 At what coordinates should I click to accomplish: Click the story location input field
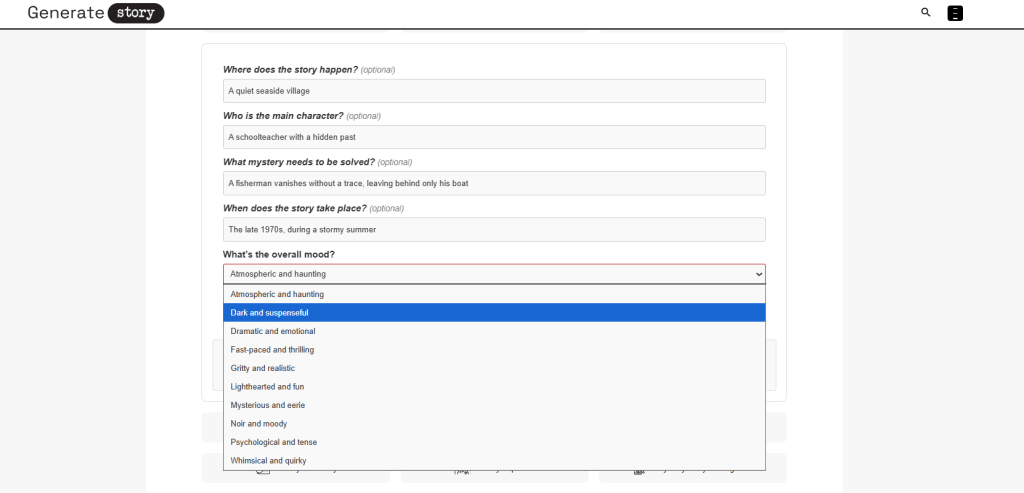point(494,91)
